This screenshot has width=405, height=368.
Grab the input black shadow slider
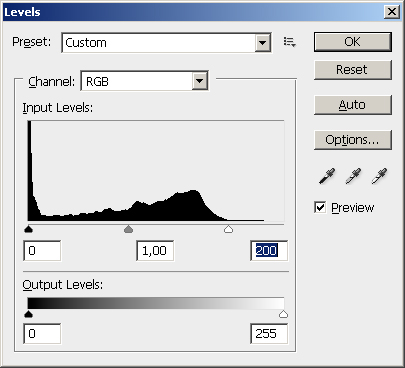click(x=29, y=229)
